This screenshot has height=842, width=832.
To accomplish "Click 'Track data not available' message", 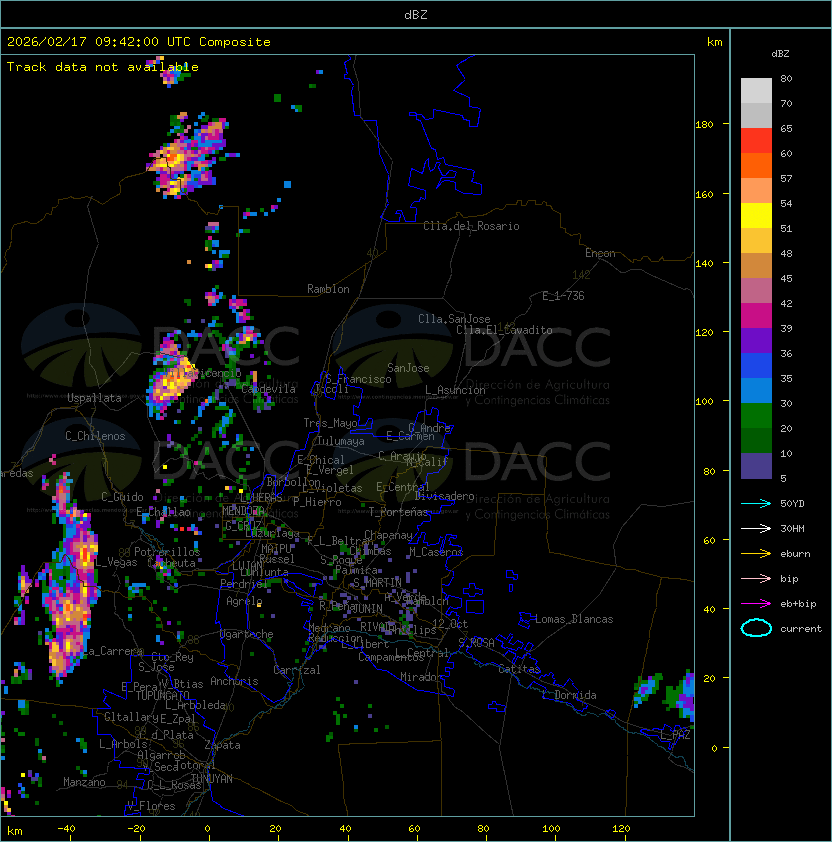I will [x=103, y=67].
